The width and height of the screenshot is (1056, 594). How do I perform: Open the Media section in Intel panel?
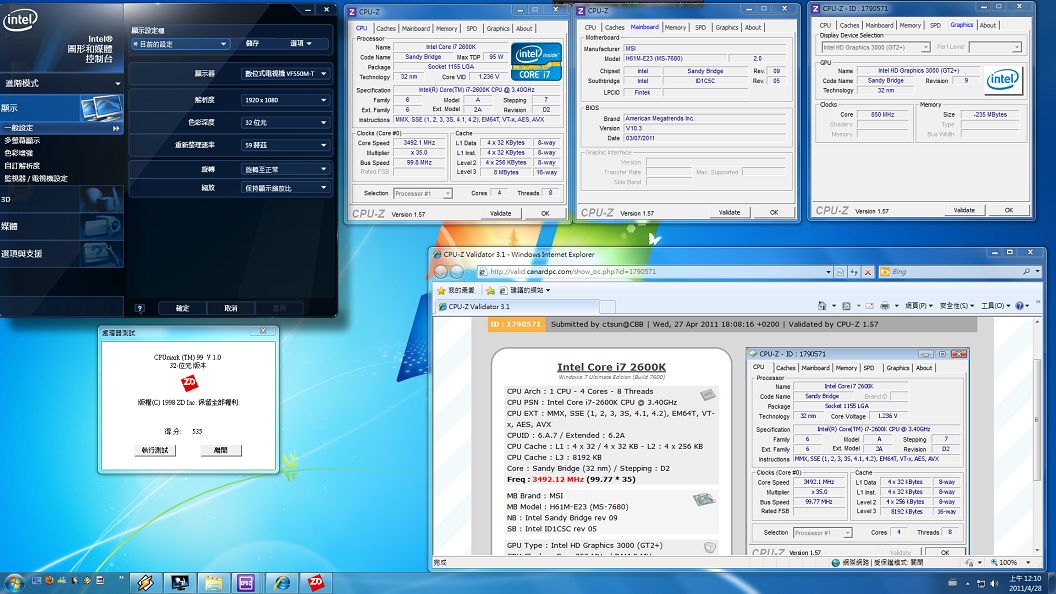(x=61, y=226)
